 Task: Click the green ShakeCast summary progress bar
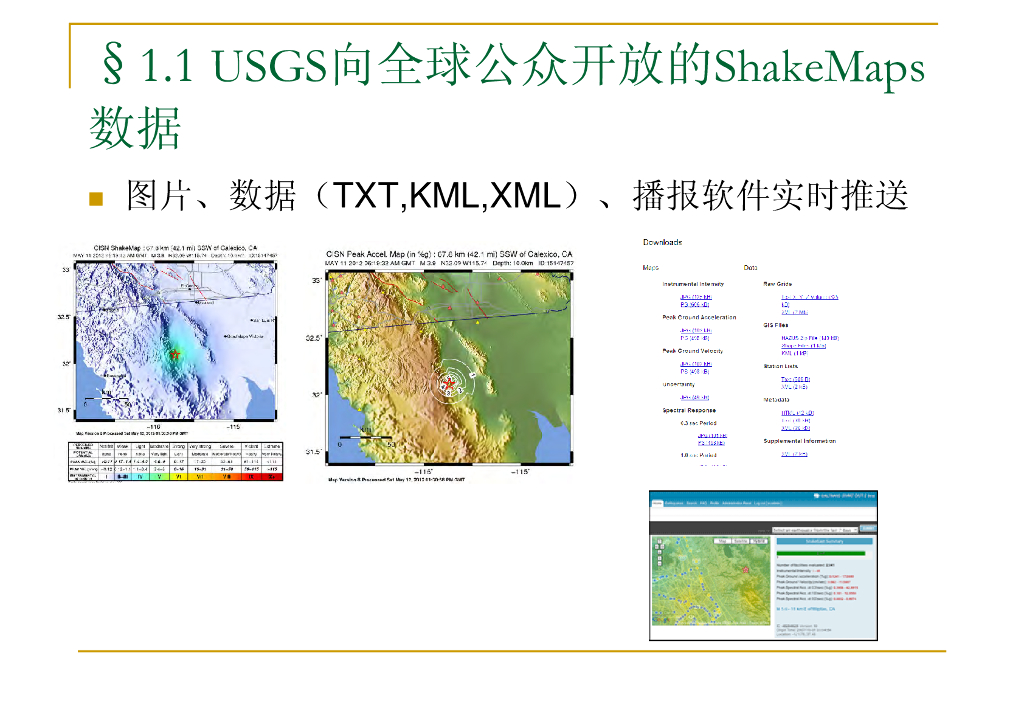(821, 554)
